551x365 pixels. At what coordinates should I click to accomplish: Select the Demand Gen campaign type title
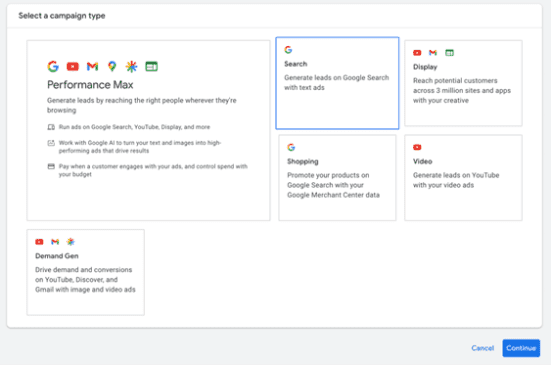(57, 256)
